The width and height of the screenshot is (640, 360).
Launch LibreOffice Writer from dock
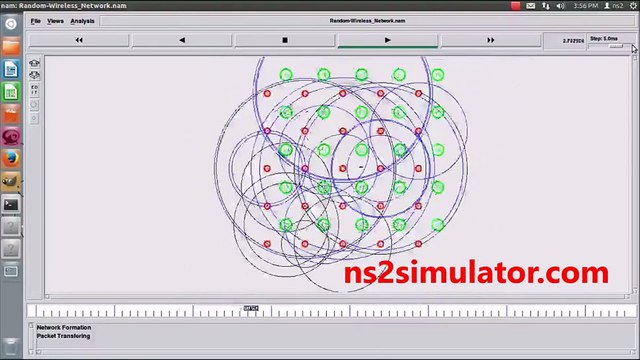tap(11, 69)
